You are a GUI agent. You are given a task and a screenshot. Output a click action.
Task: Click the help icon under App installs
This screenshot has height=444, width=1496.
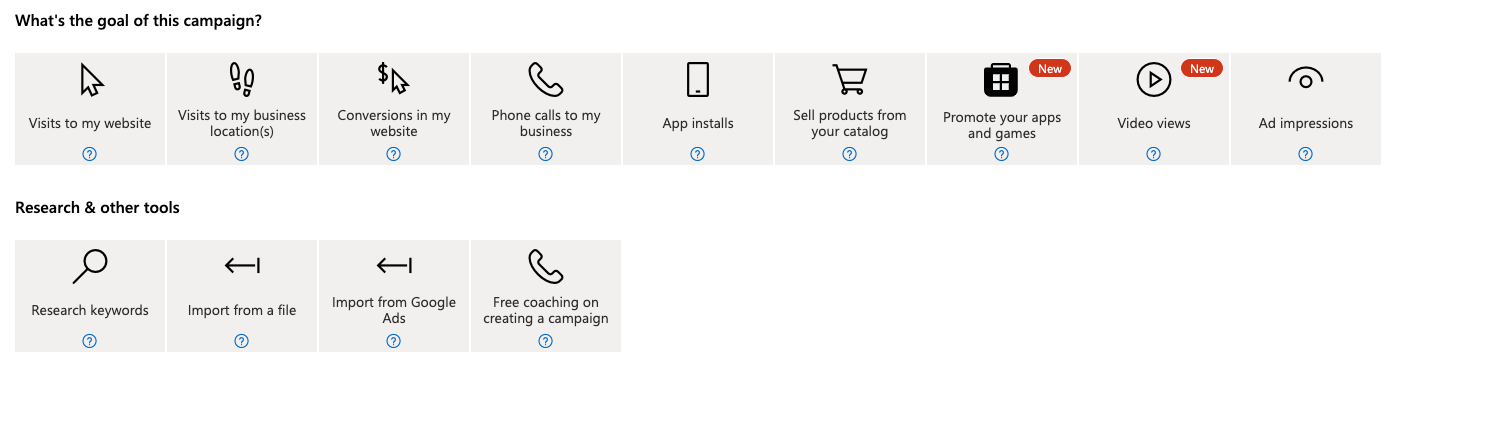[698, 154]
